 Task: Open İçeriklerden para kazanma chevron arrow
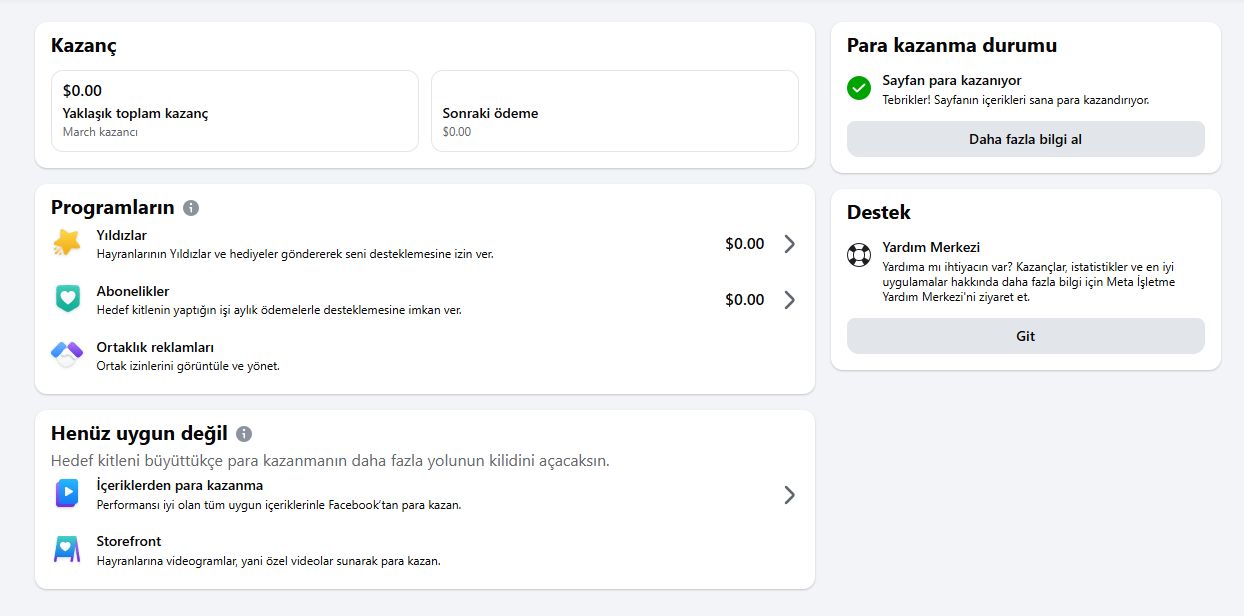789,495
